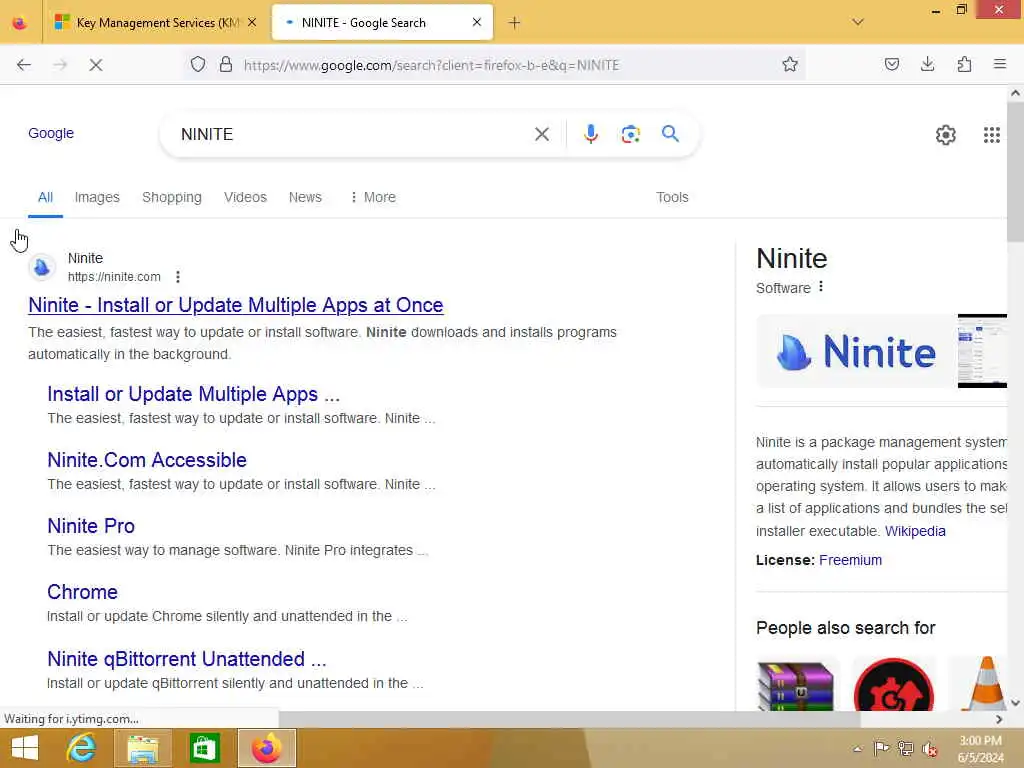Show hidden tray icons arrow
1024x768 pixels.
tap(857, 749)
